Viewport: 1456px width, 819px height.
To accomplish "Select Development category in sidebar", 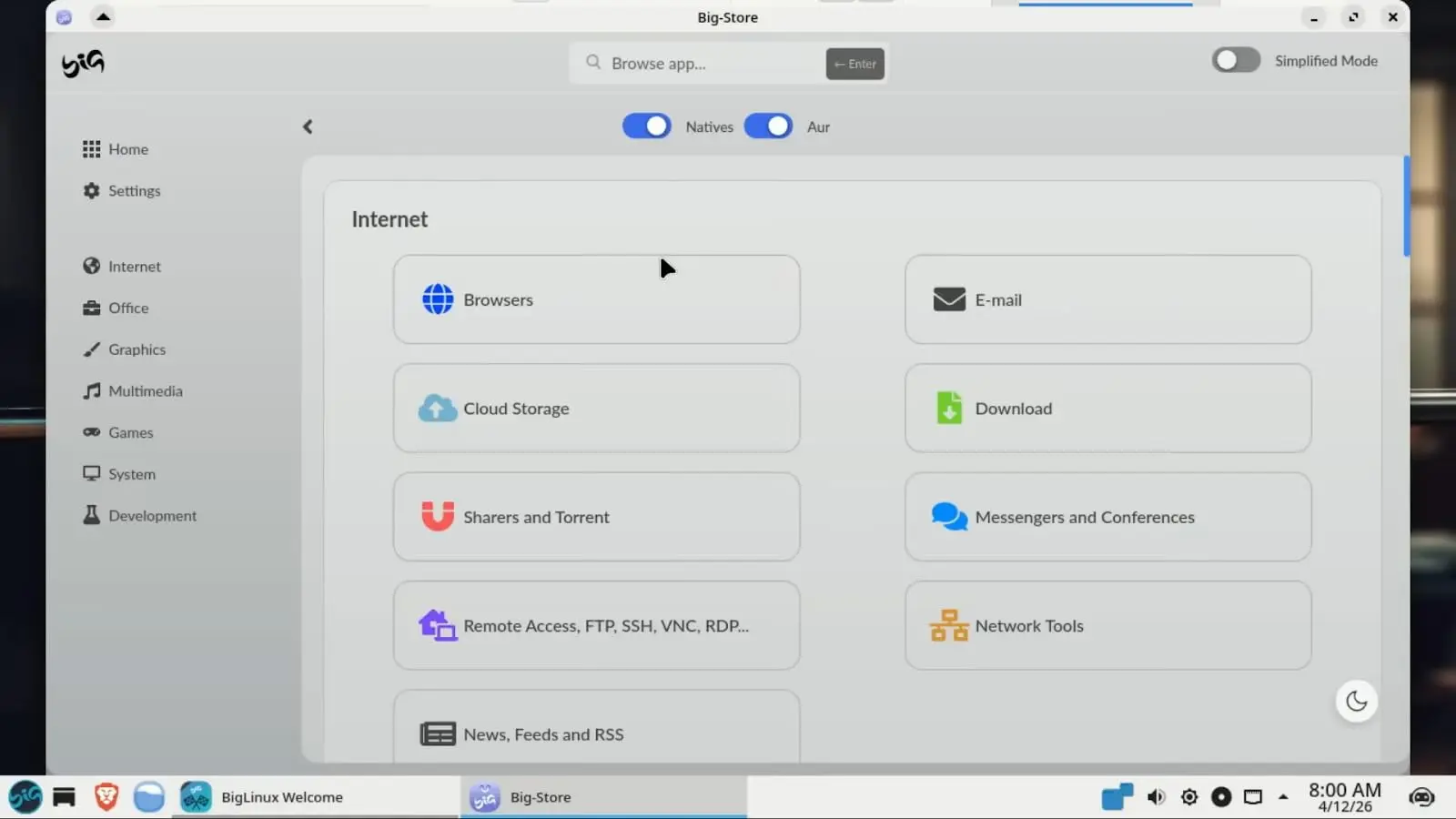I will pyautogui.click(x=140, y=515).
